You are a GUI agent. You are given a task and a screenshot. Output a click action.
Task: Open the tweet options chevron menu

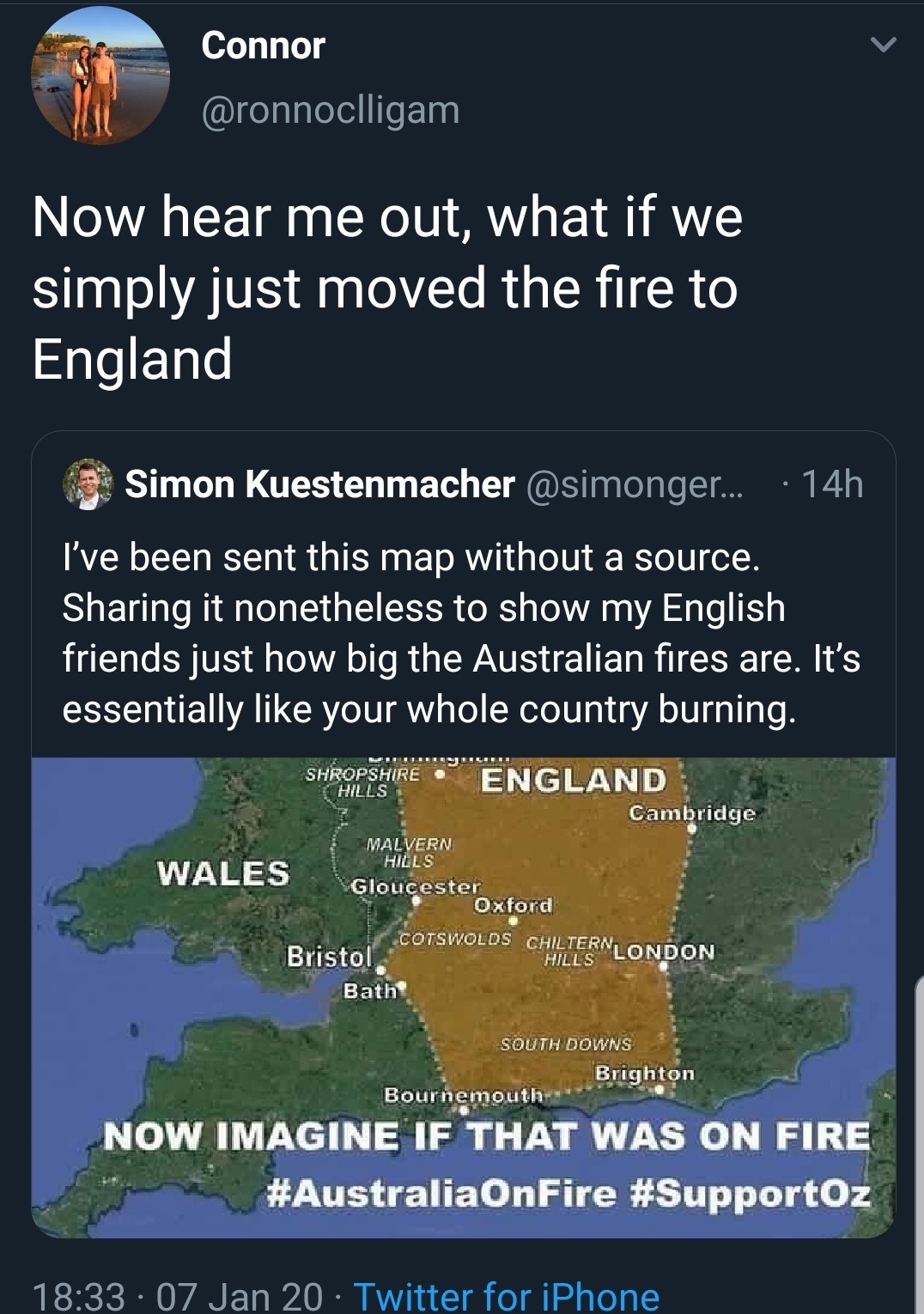[x=883, y=44]
